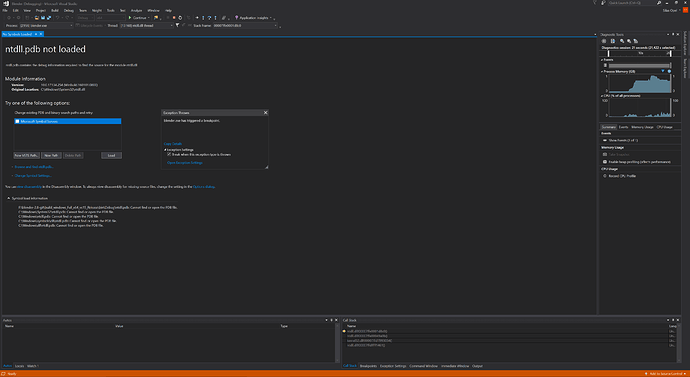The width and height of the screenshot is (690, 377).
Task: Click Add to Source Control in status bar
Action: 666,373
